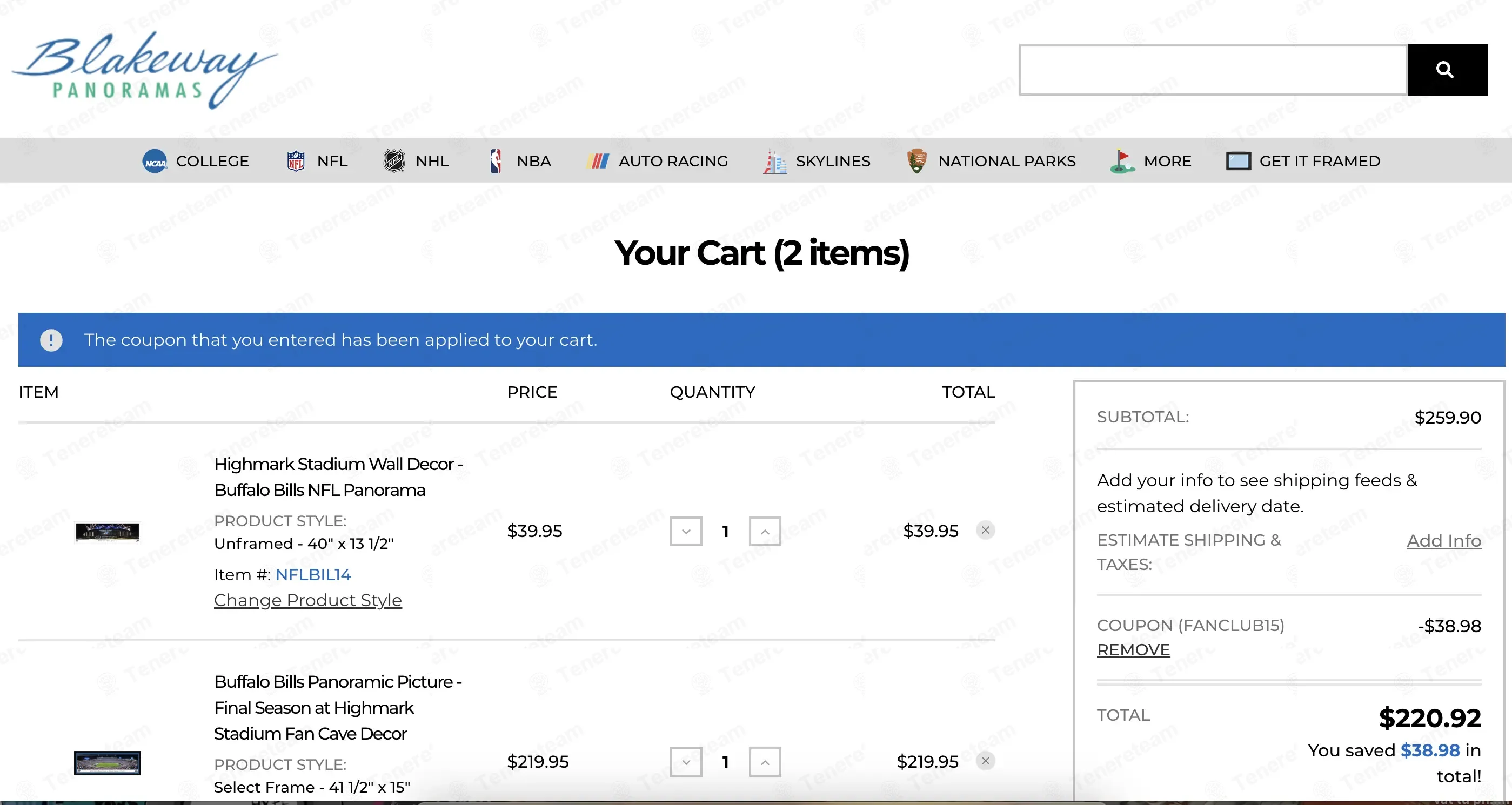Click the $220.92 order total
The image size is (1512, 805).
point(1430,718)
